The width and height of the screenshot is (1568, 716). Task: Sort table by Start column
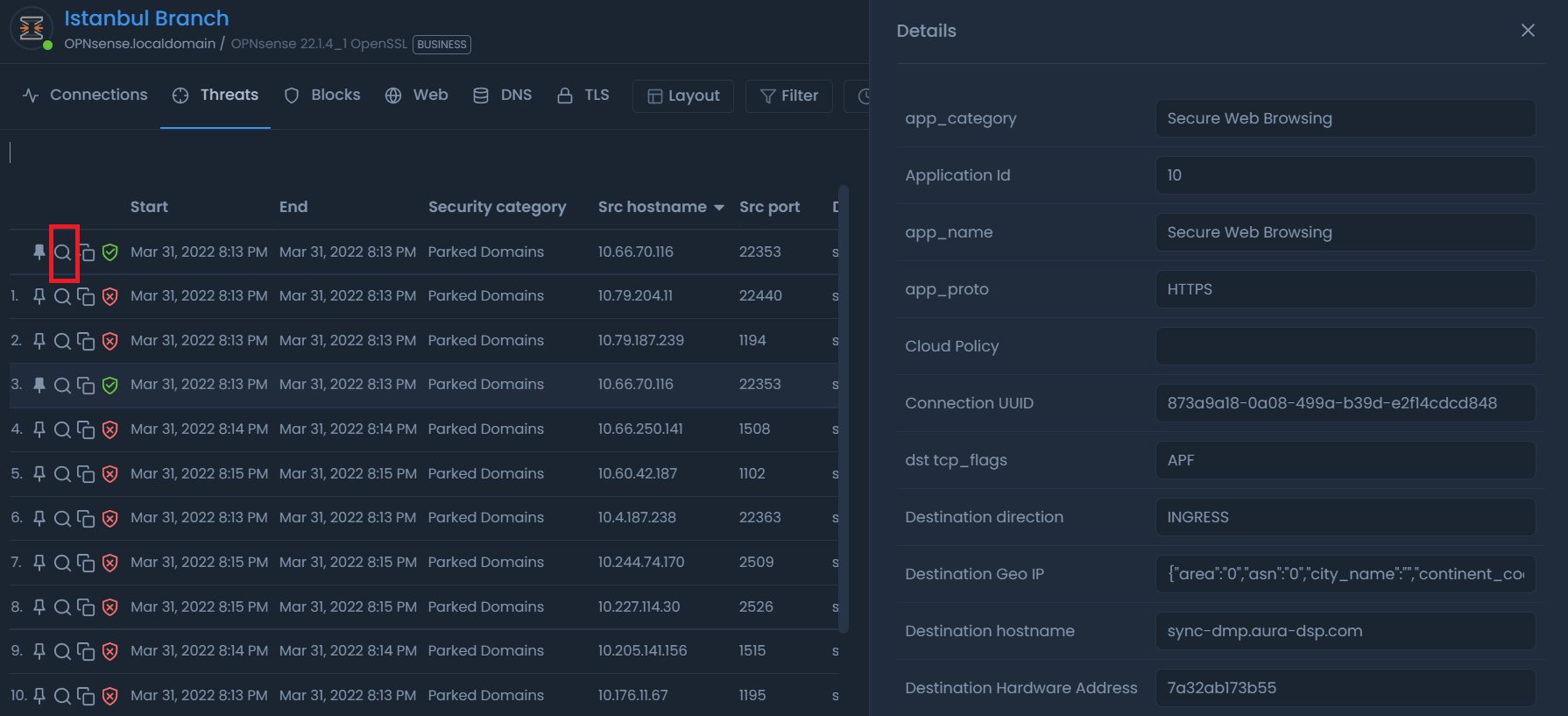tap(149, 207)
